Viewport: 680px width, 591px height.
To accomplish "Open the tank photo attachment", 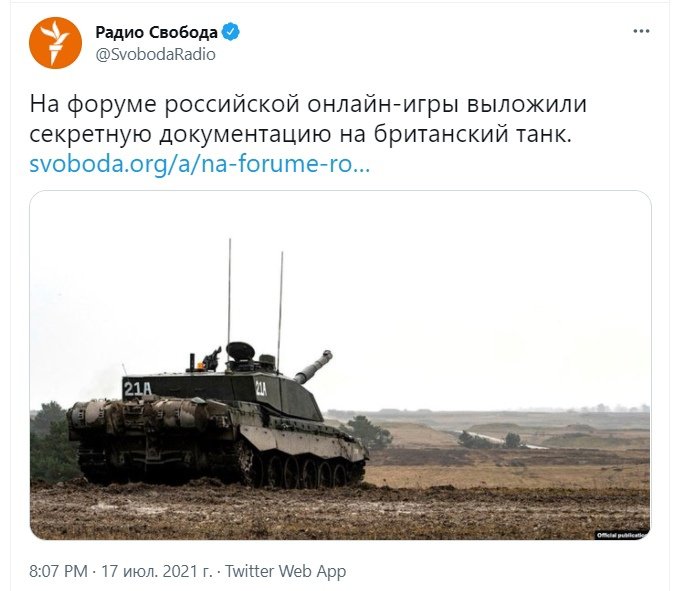I will pos(340,365).
